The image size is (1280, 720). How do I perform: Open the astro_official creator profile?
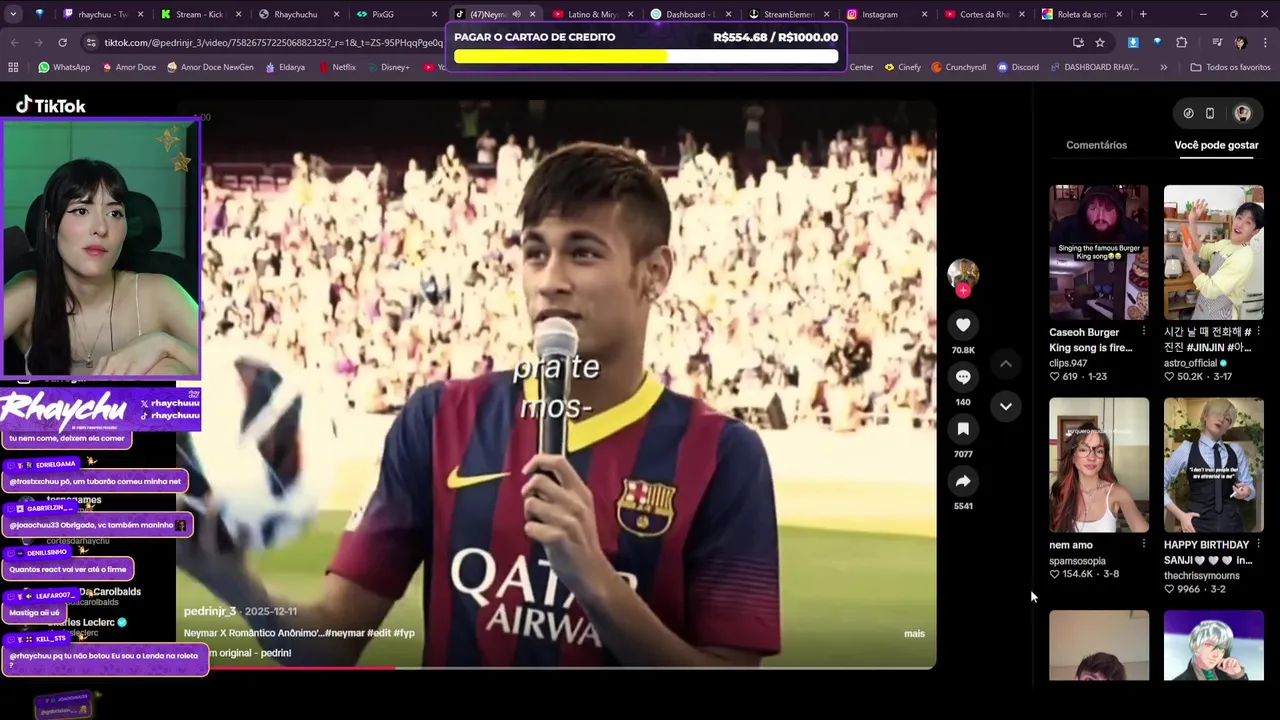point(1190,363)
